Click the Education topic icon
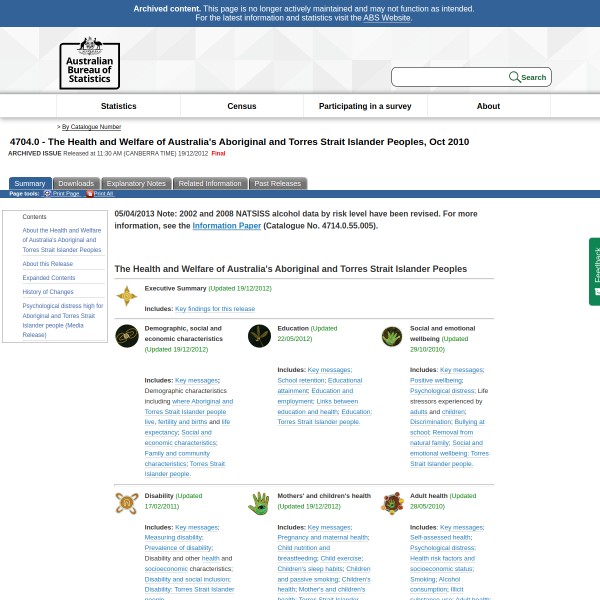Image resolution: width=600 pixels, height=600 pixels. (259, 336)
